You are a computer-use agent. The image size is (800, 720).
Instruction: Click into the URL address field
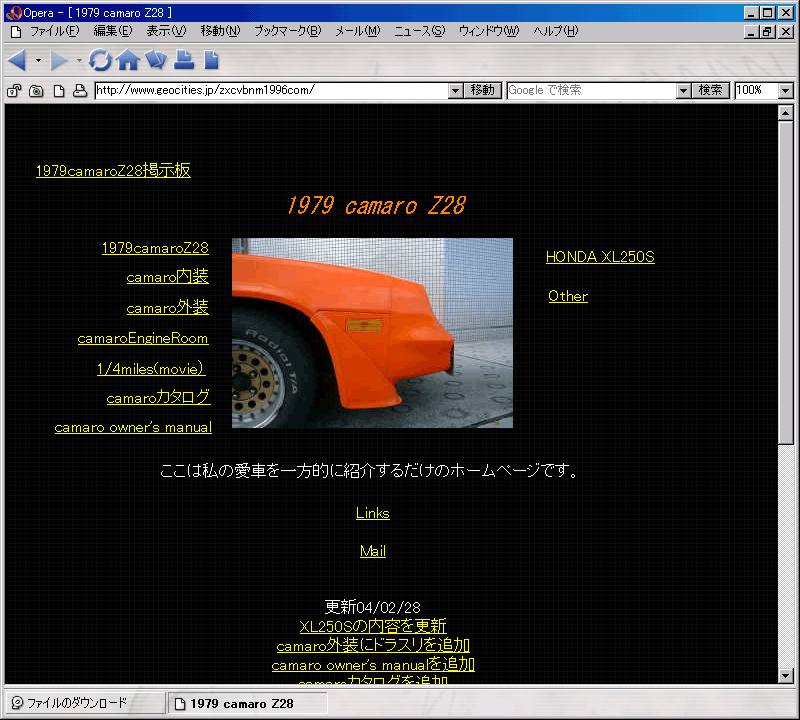pyautogui.click(x=271, y=91)
